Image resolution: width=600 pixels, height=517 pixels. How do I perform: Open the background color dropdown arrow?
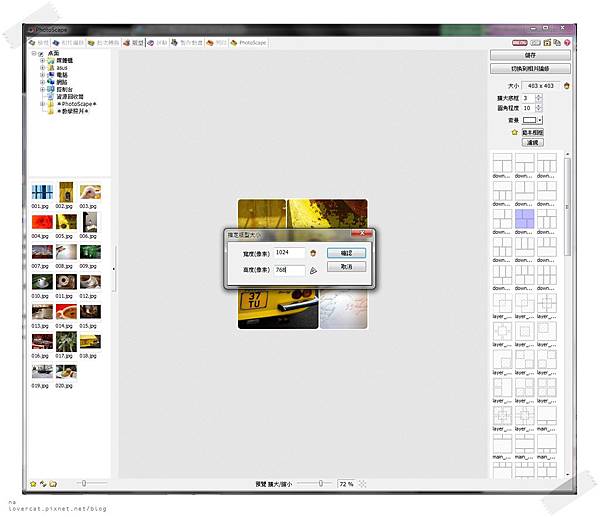(x=540, y=120)
